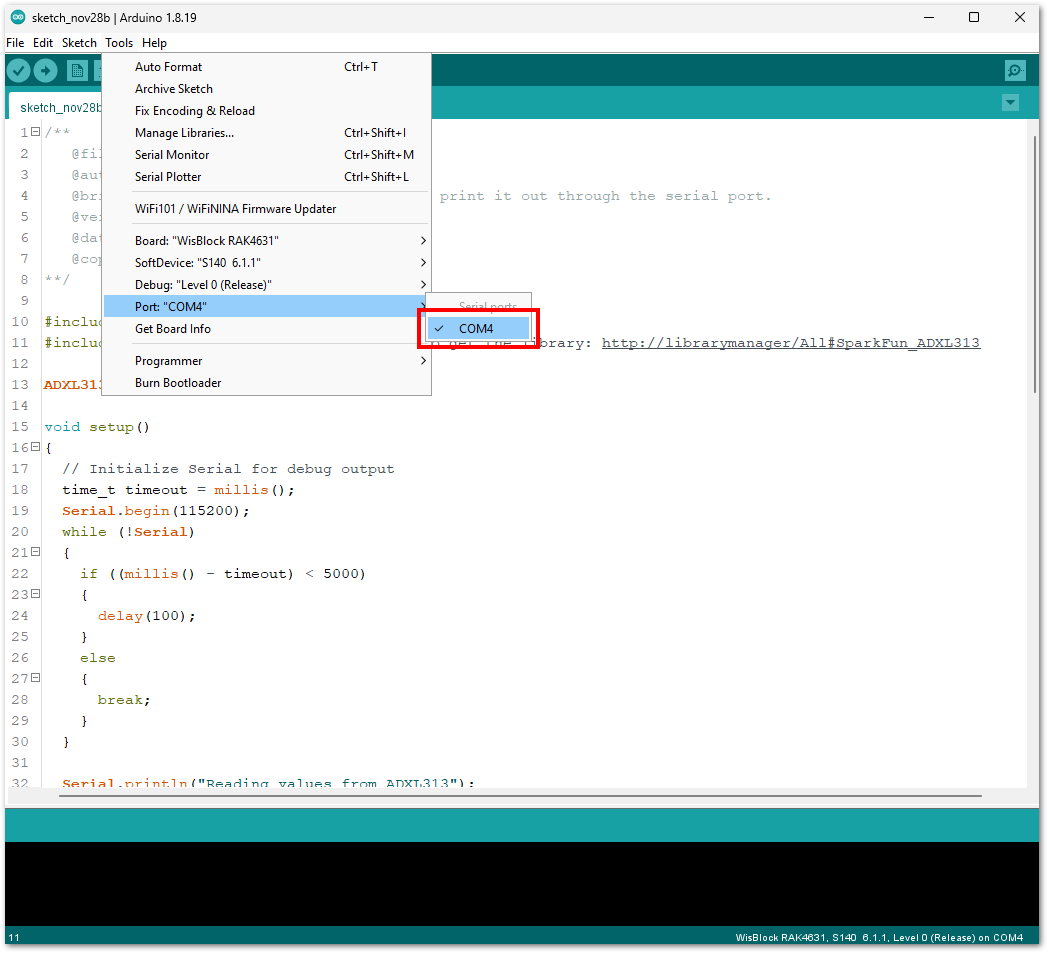Click the Verify checkmark toolbar icon

tap(19, 70)
